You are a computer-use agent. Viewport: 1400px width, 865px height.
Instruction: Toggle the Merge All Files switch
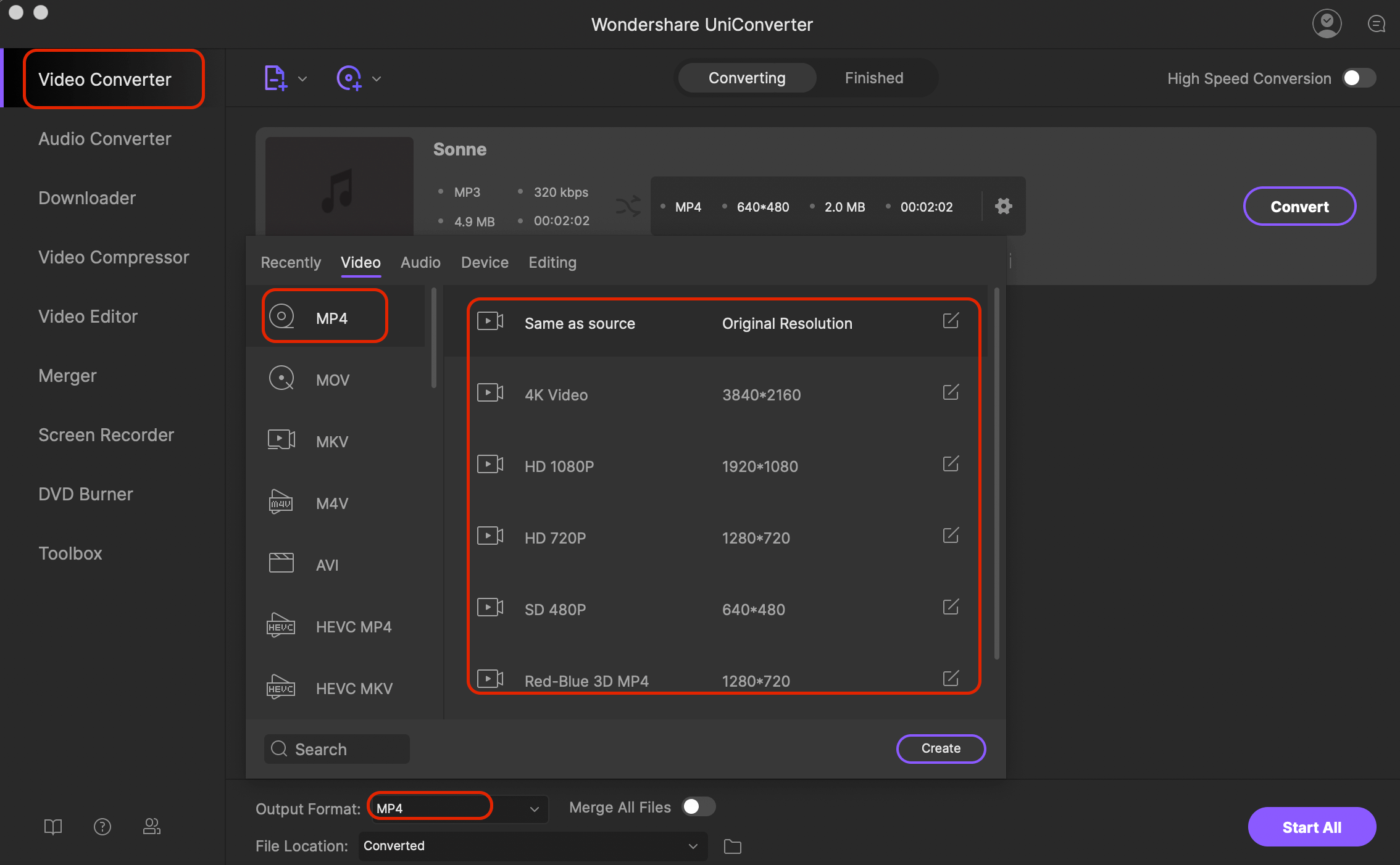coord(698,808)
